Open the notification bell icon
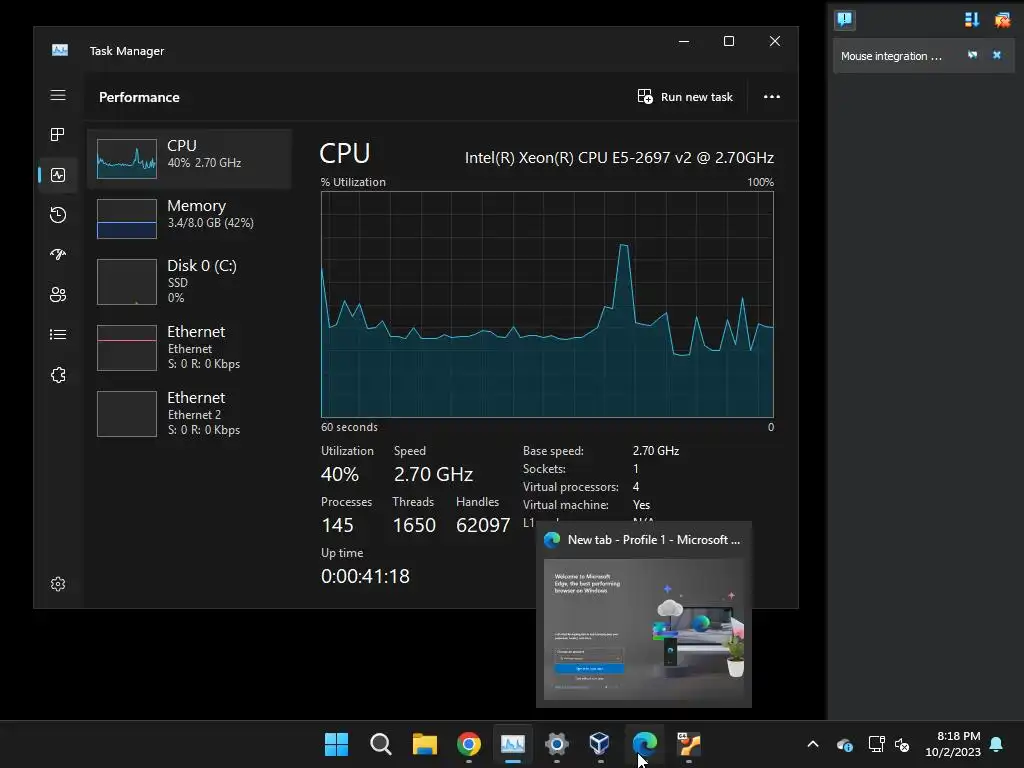 (997, 744)
